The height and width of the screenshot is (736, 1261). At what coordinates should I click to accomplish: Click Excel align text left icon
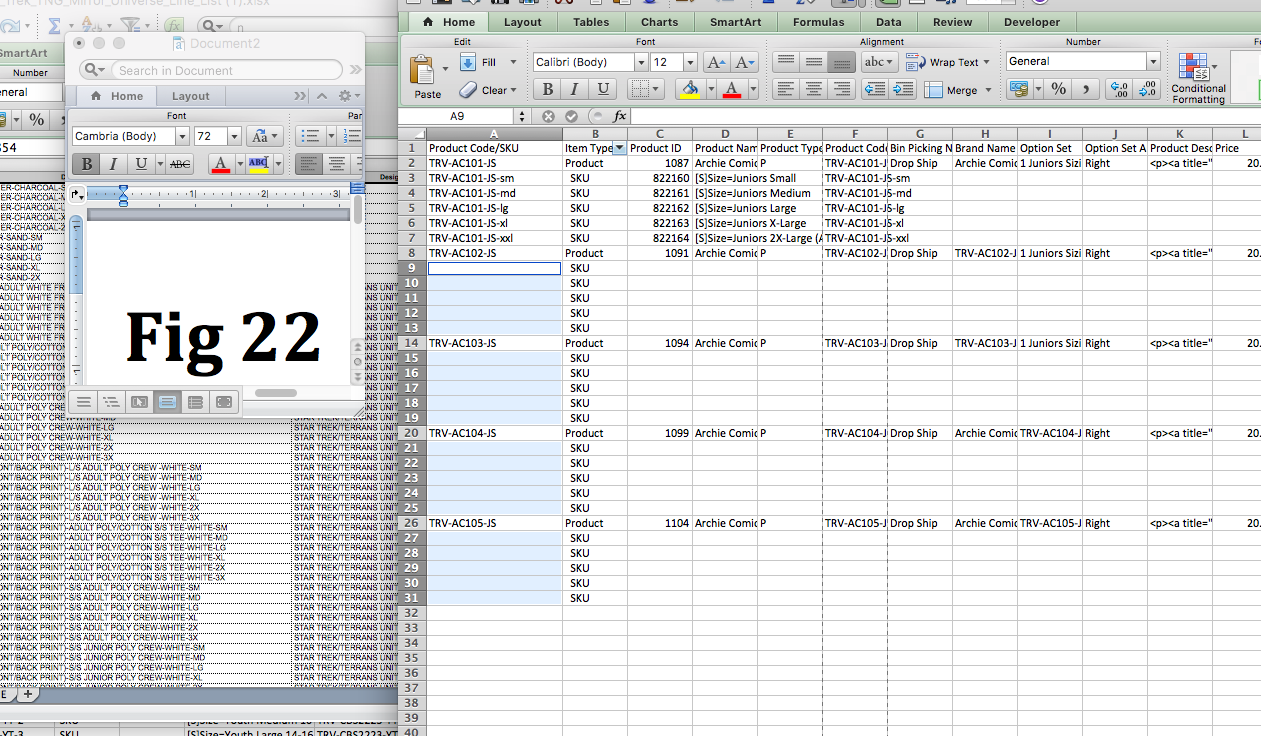[787, 89]
